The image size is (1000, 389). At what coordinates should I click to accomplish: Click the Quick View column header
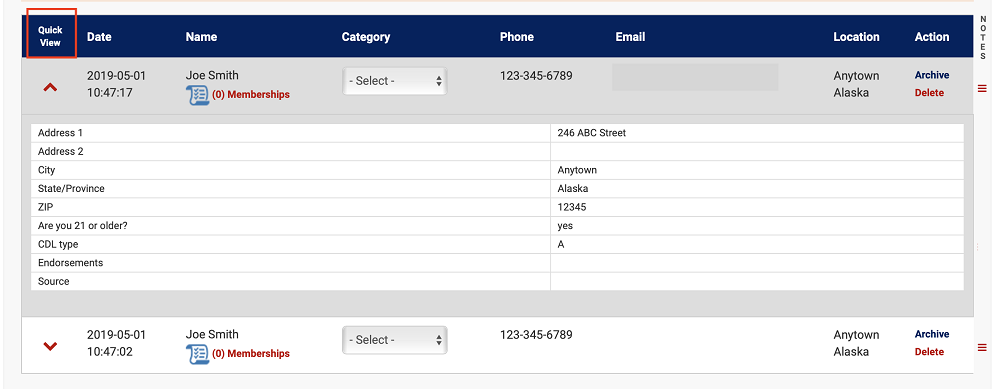click(50, 36)
